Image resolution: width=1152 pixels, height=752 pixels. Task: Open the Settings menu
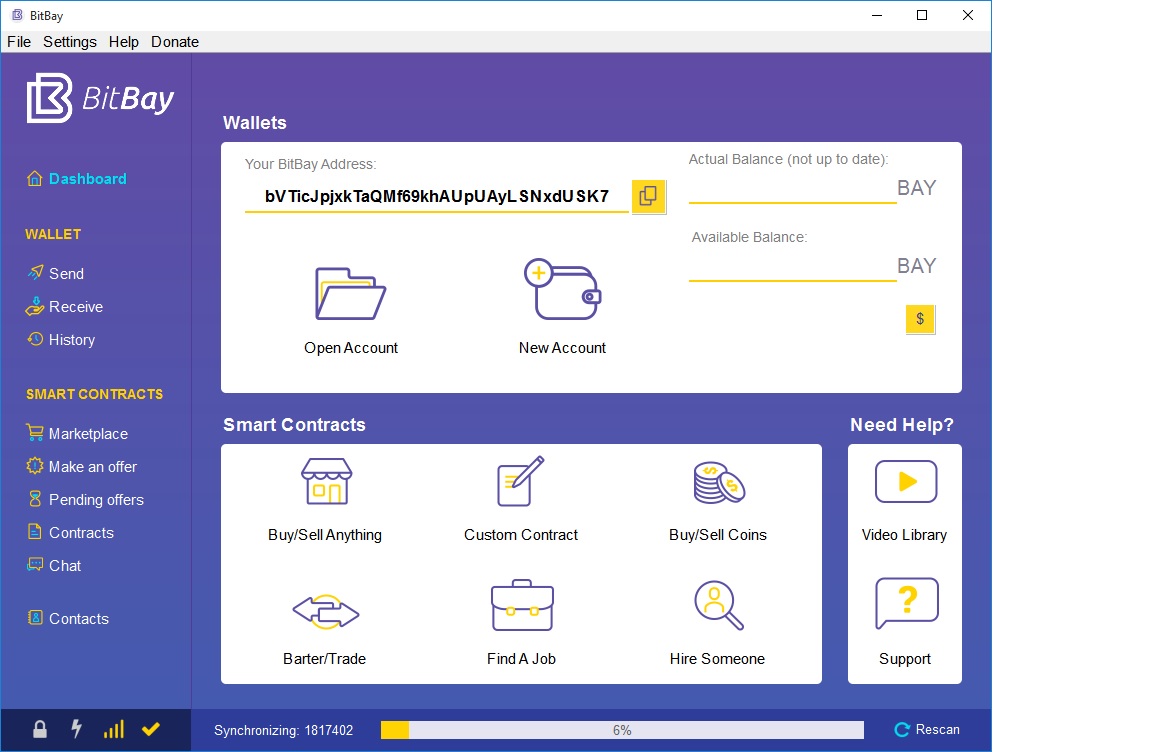pyautogui.click(x=70, y=42)
